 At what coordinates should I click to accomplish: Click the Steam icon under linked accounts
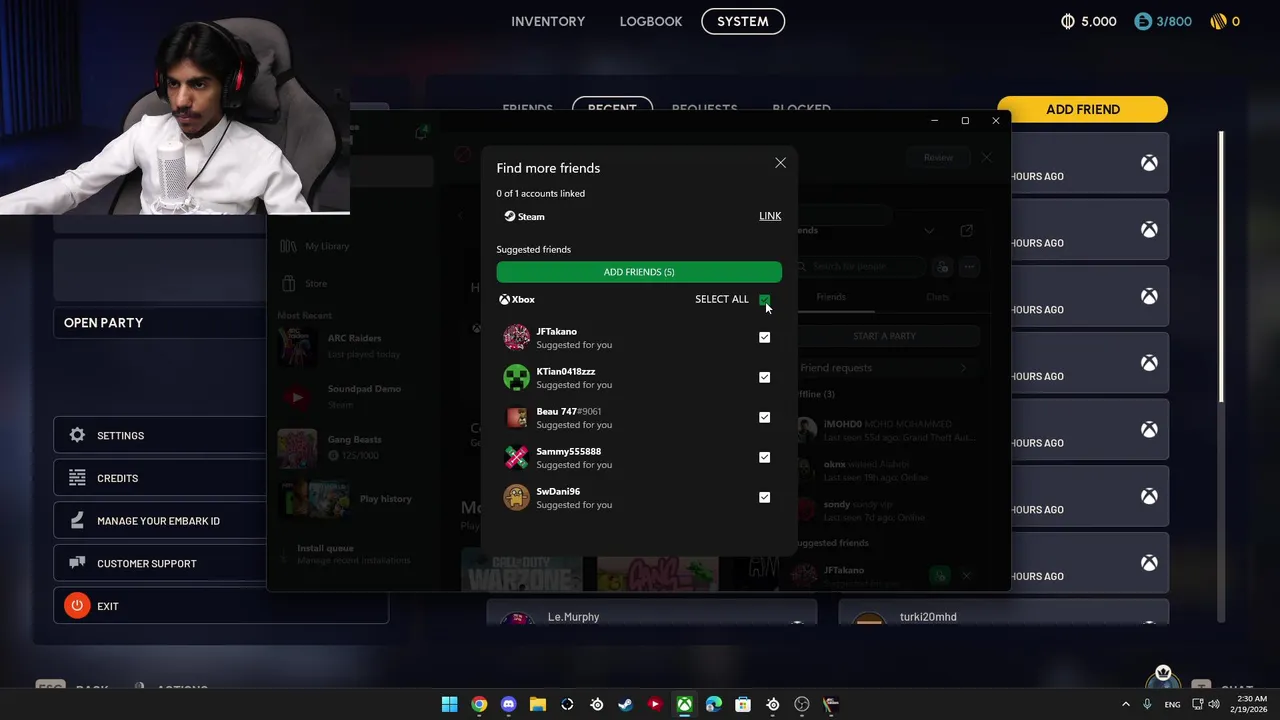point(510,216)
